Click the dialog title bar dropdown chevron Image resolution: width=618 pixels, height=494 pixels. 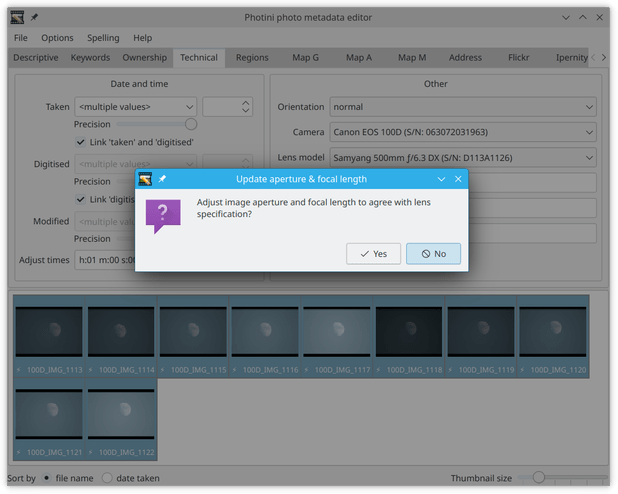click(441, 179)
